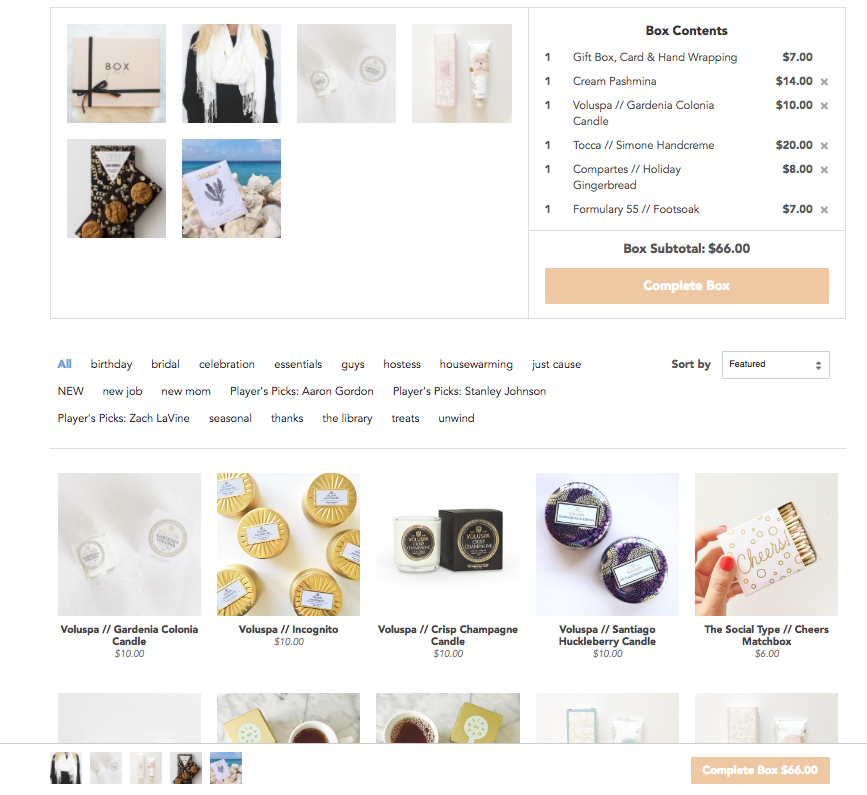Remove Cream Pashmina from box contents

click(x=824, y=82)
